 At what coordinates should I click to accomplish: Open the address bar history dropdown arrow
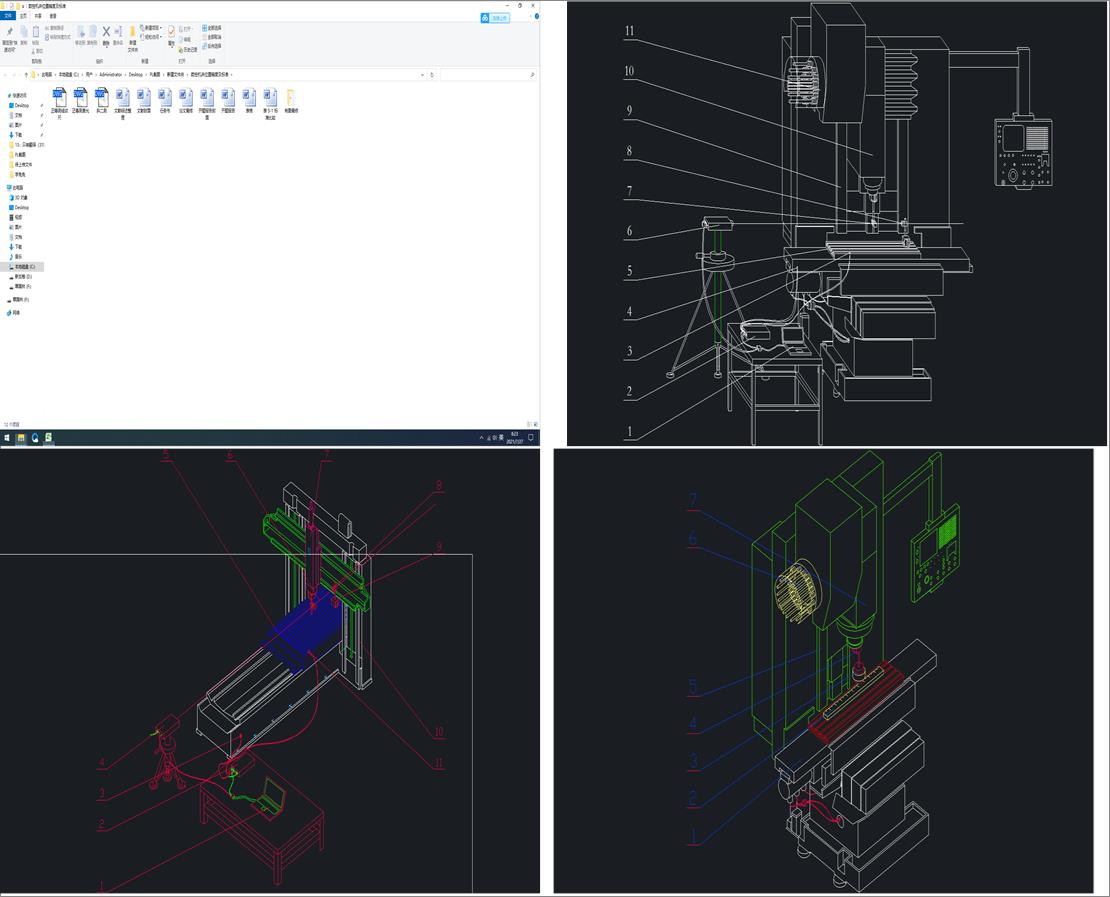(x=423, y=75)
